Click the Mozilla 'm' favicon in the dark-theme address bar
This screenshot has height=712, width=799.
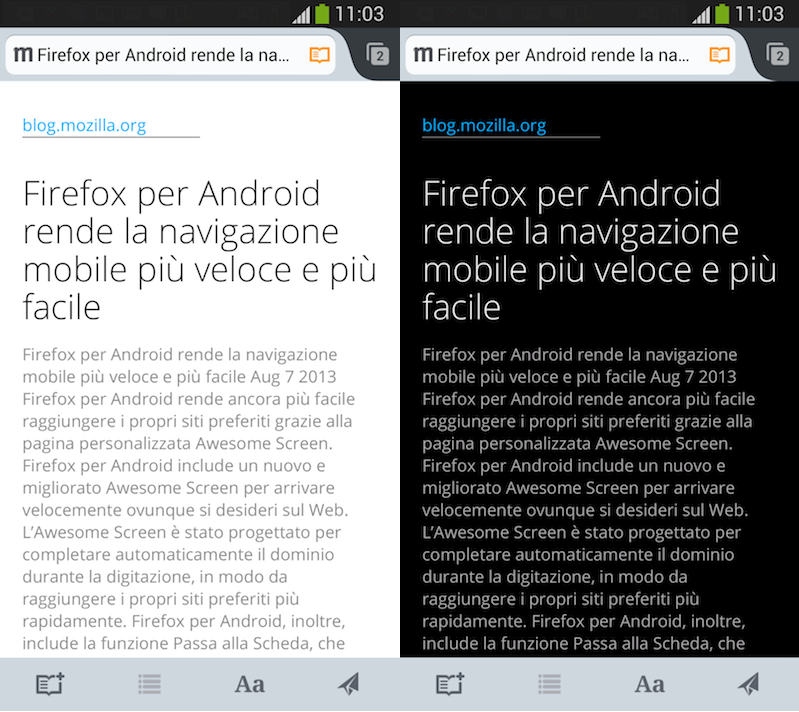(x=423, y=55)
